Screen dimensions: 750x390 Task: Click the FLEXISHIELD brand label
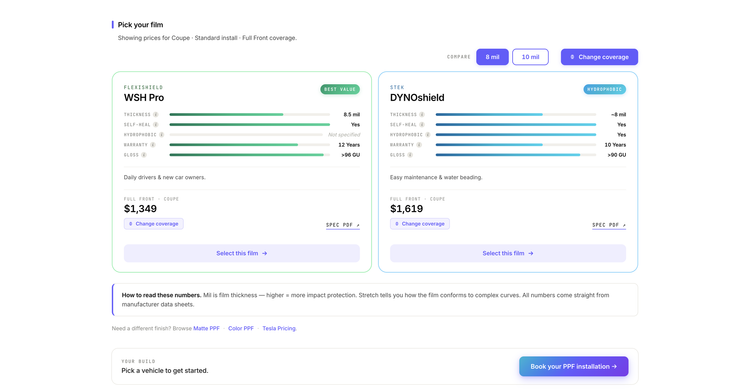(x=143, y=87)
